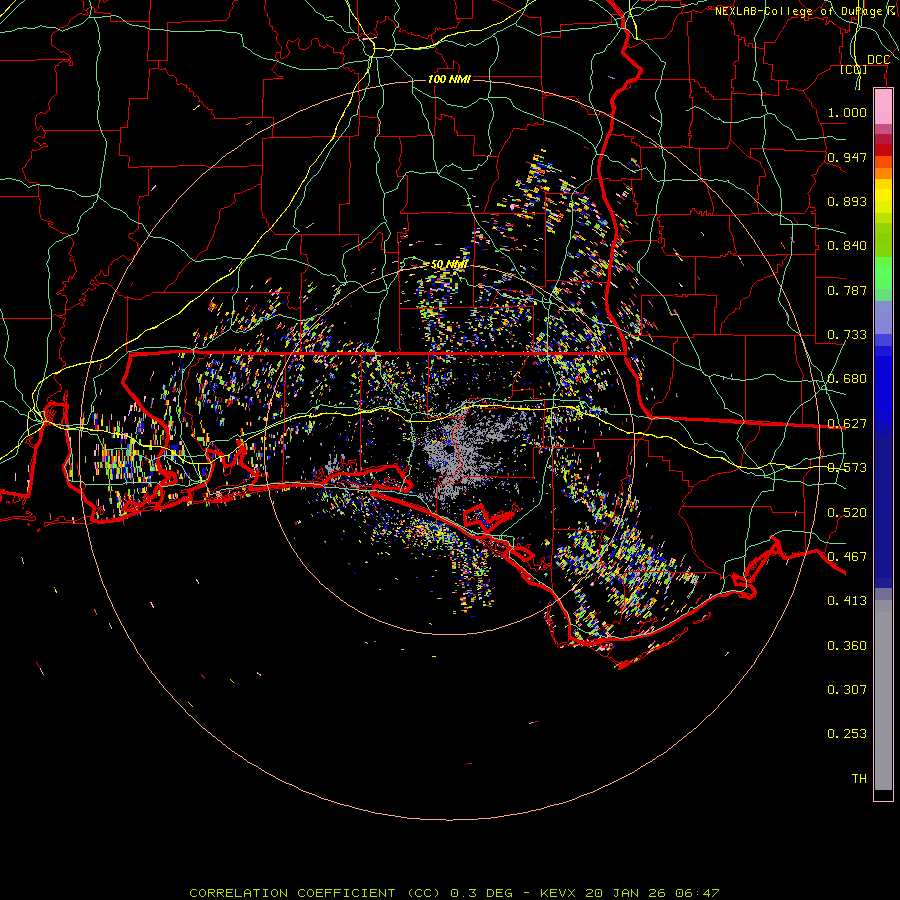Click the 0.467 color bar value

[847, 557]
